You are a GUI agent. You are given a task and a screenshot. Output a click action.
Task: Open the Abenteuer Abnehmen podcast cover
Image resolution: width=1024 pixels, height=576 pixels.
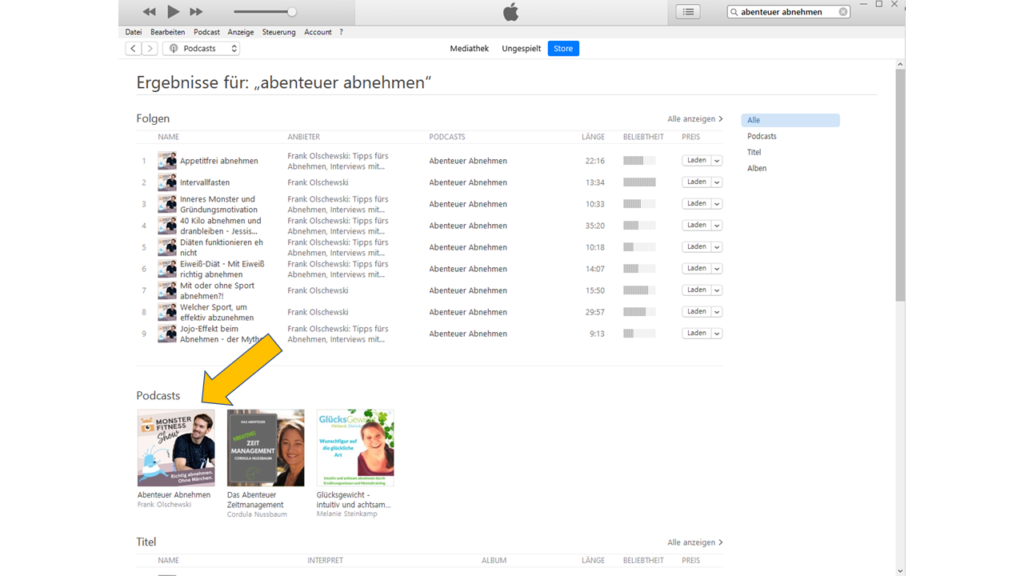point(176,448)
